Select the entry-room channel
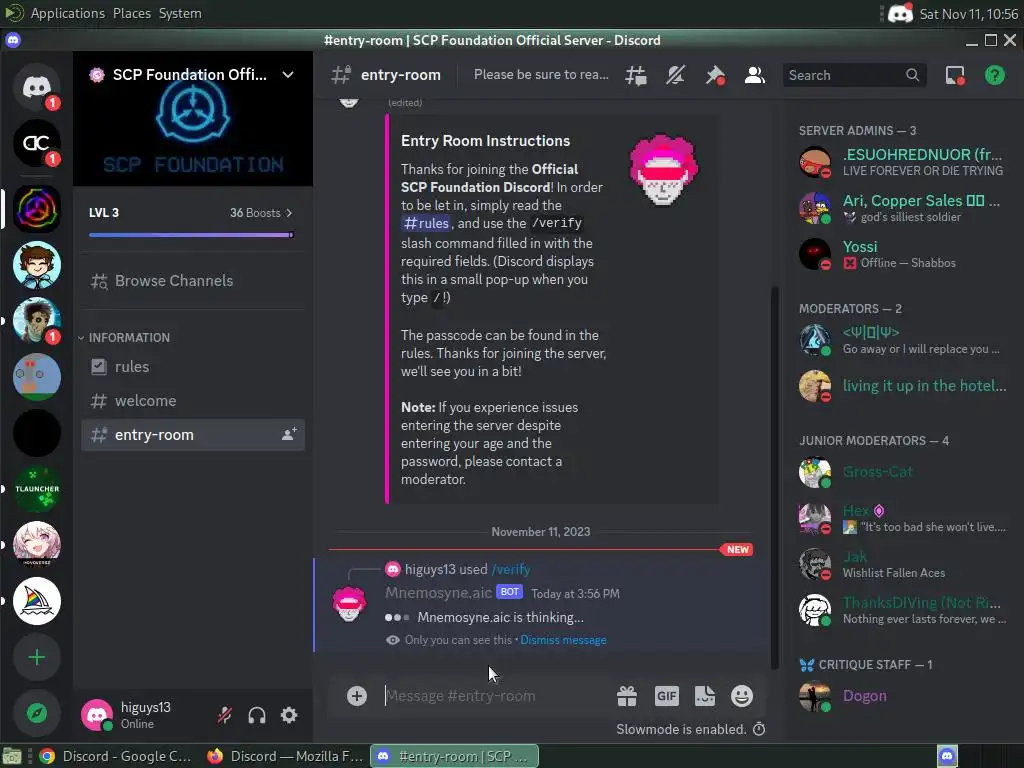This screenshot has height=768, width=1024. click(193, 435)
